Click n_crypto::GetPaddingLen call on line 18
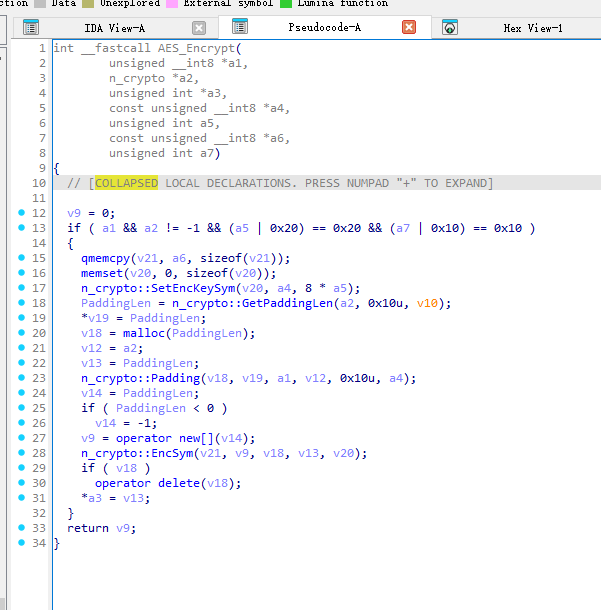 coord(252,303)
